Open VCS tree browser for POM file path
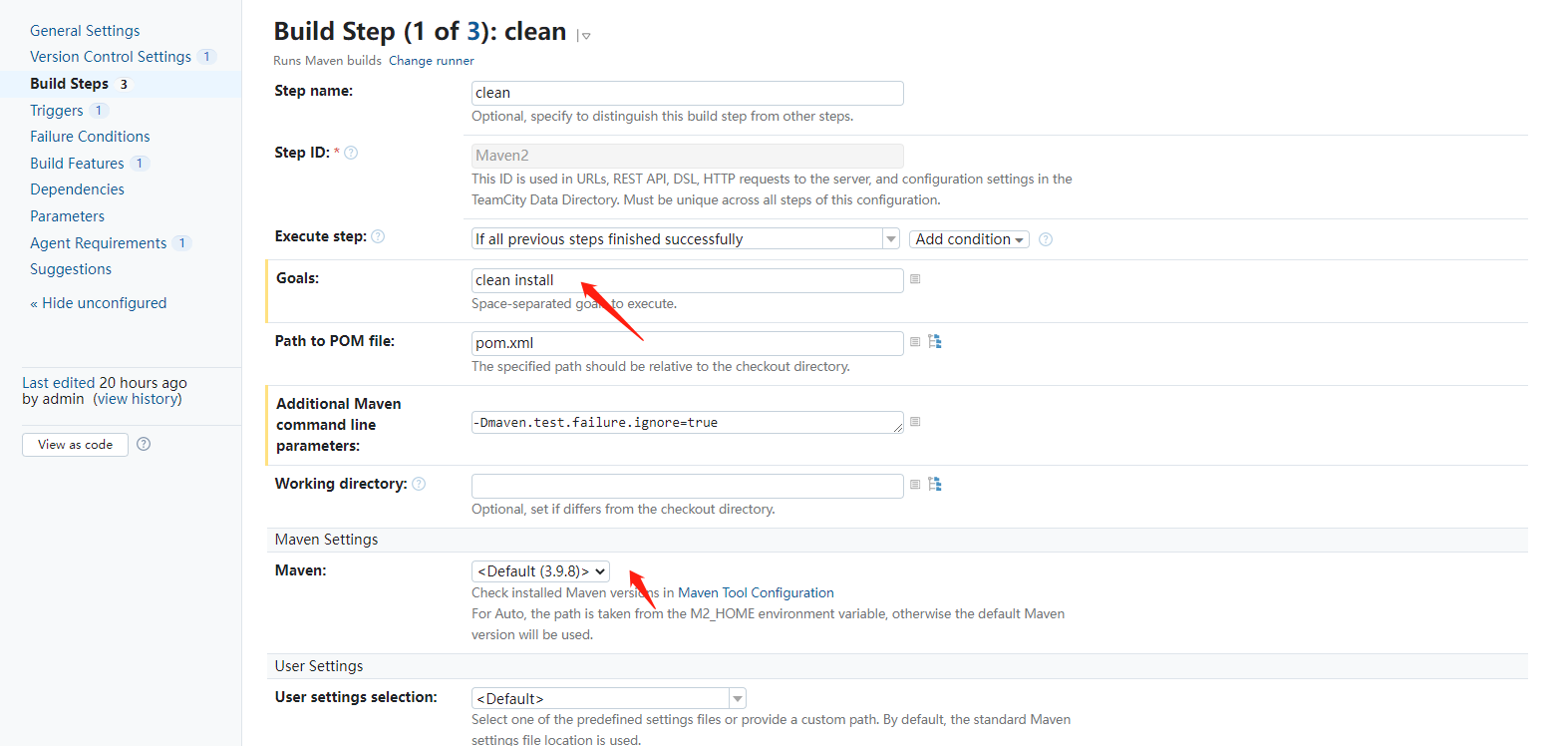The width and height of the screenshot is (1568, 746). 935,342
